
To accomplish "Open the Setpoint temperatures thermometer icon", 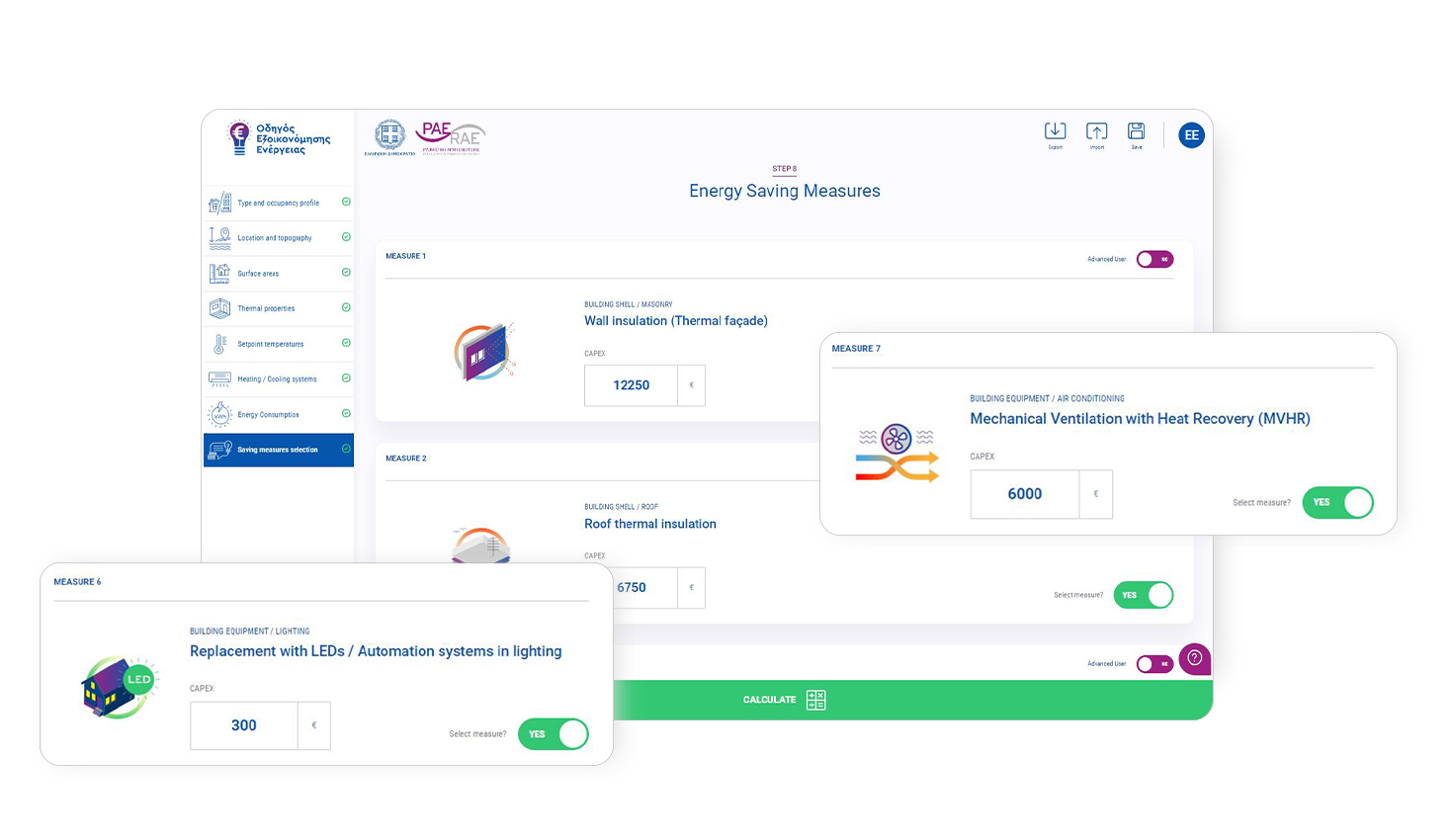I will (218, 343).
